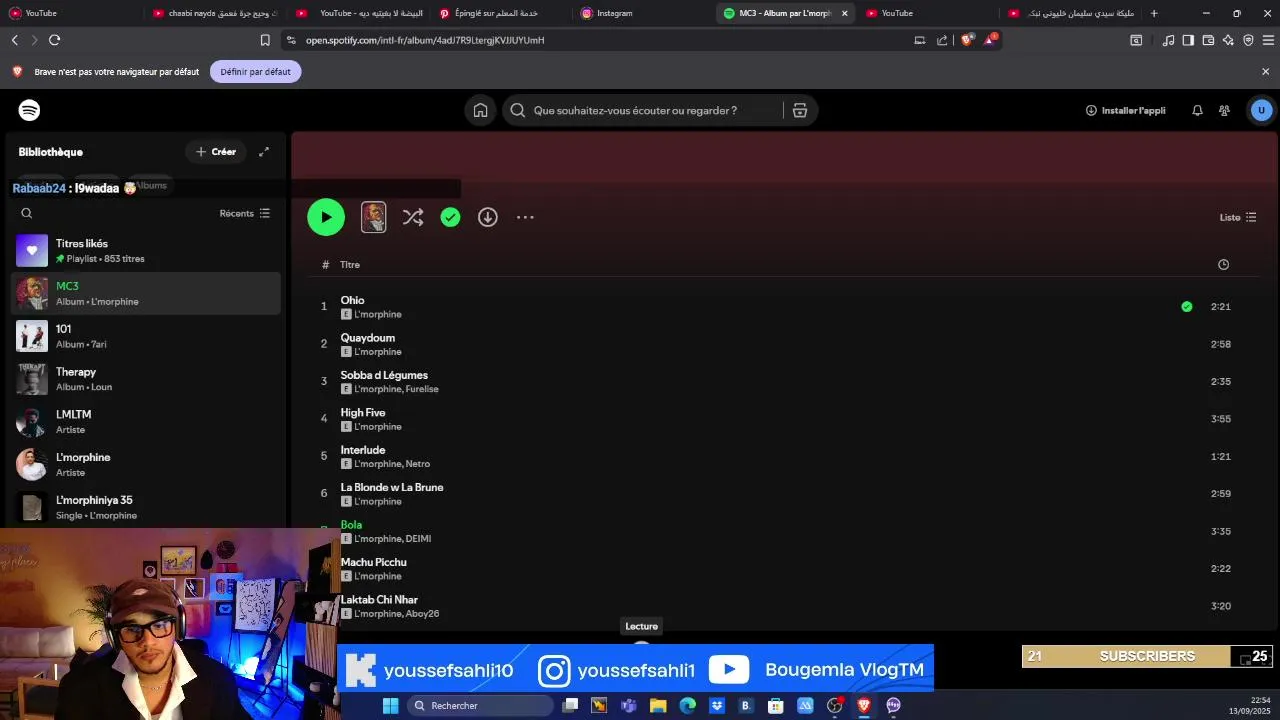
Task: Click the Spotify logo
Action: (29, 110)
